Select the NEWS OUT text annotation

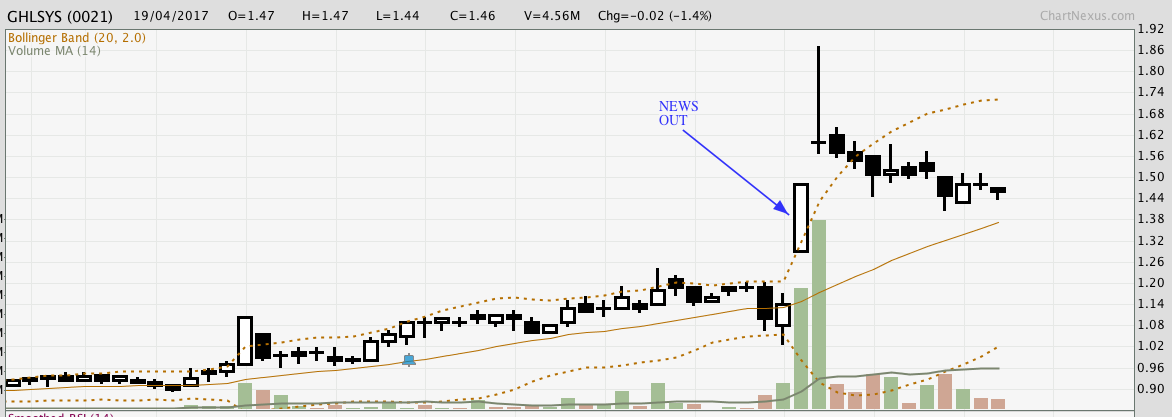click(x=678, y=114)
